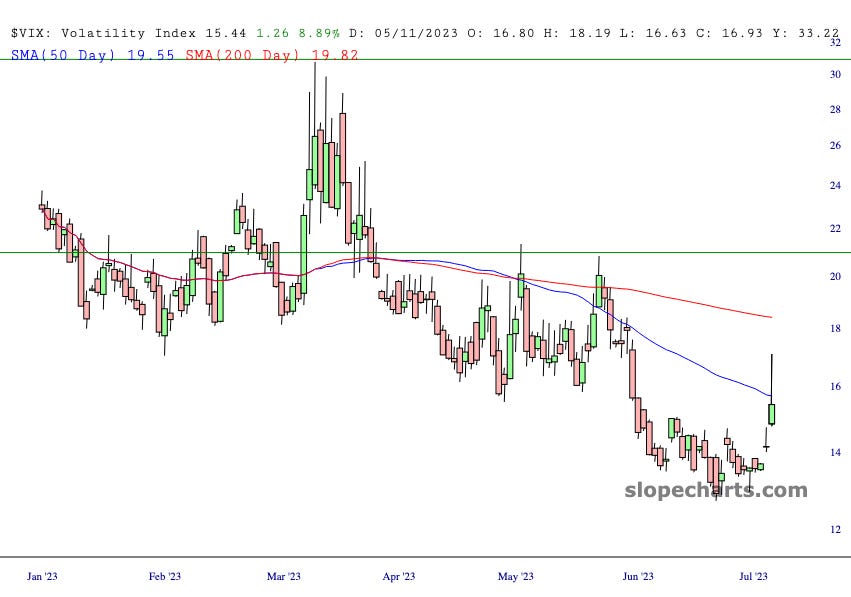Click the Mar '23 date axis label
This screenshot has height=597, width=851.
pos(283,576)
